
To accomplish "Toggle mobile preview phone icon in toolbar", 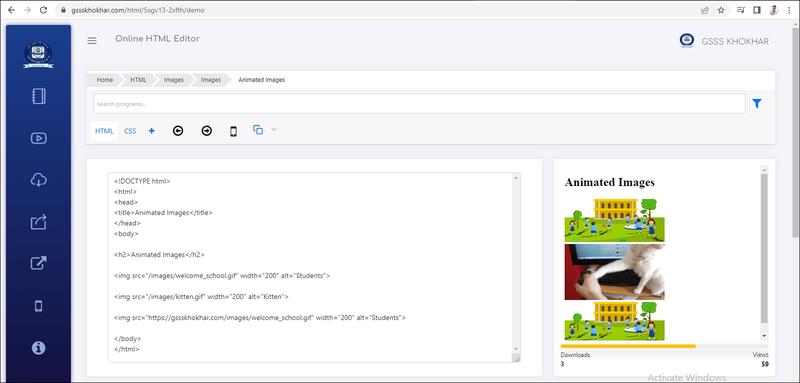I will [x=233, y=132].
